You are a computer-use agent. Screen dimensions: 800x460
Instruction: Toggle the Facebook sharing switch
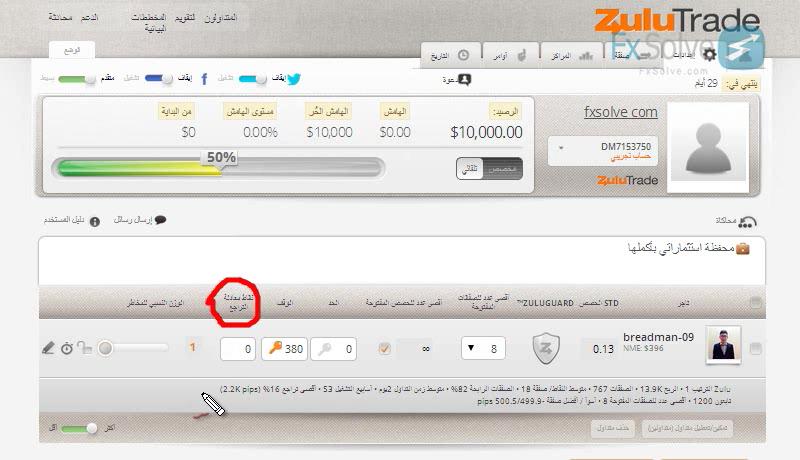159,79
